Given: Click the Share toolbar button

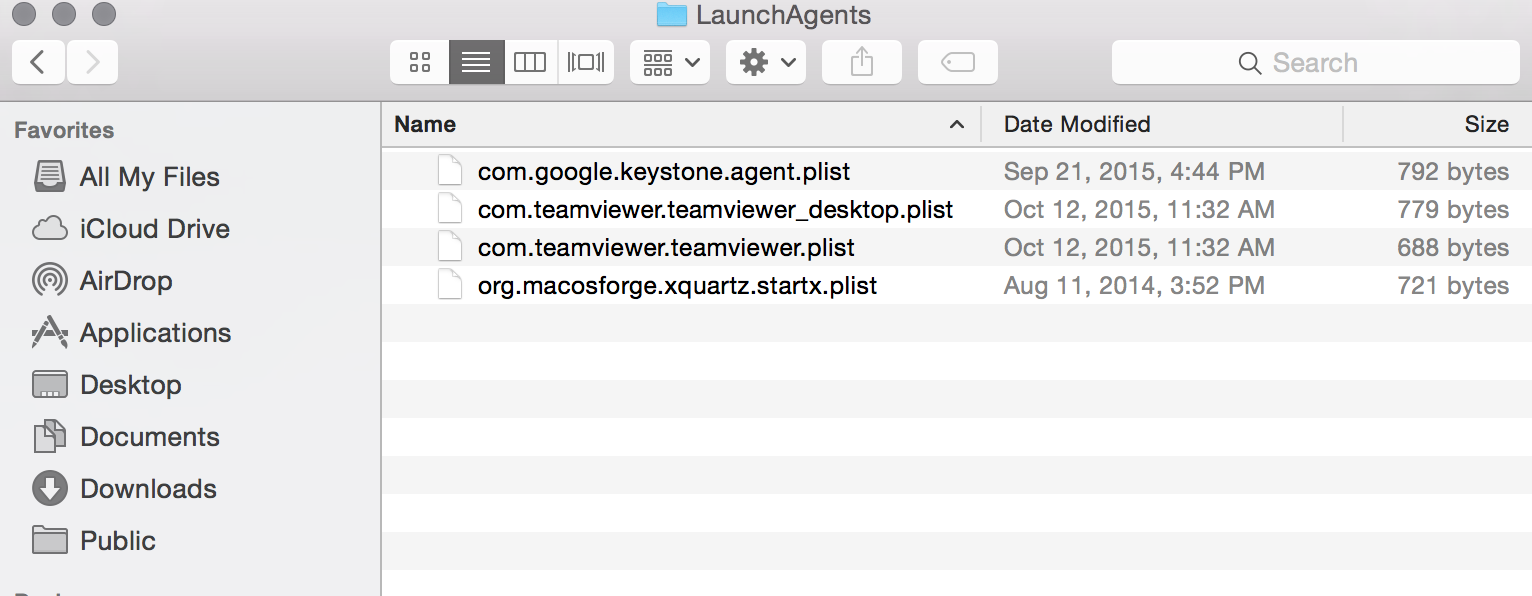Looking at the screenshot, I should pos(862,62).
